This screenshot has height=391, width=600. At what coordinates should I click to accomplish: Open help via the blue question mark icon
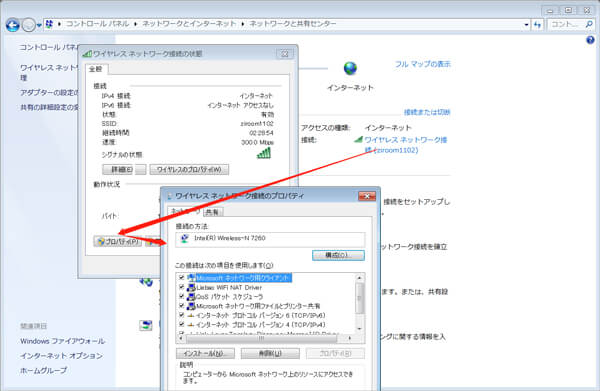pos(590,39)
